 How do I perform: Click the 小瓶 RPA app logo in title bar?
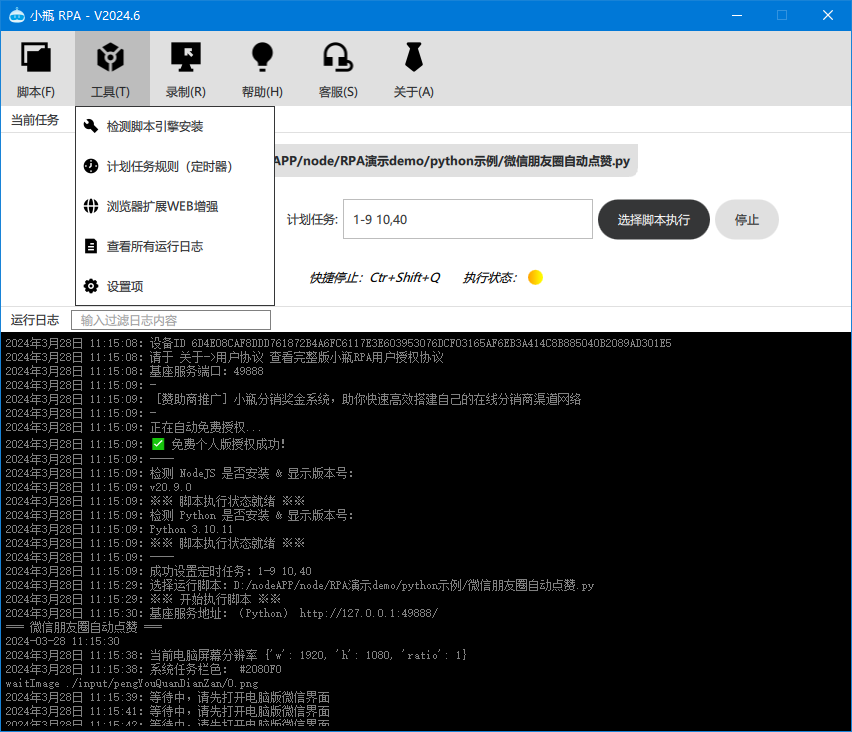point(17,15)
